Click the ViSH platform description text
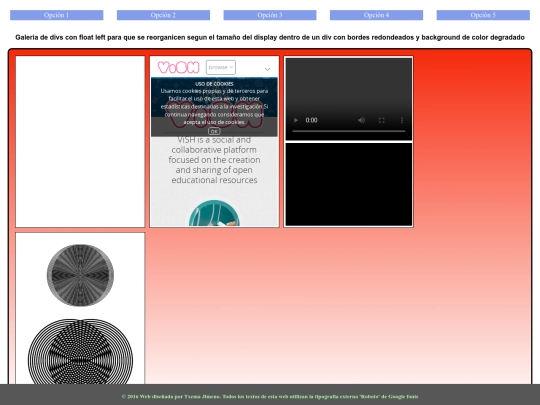 point(214,160)
